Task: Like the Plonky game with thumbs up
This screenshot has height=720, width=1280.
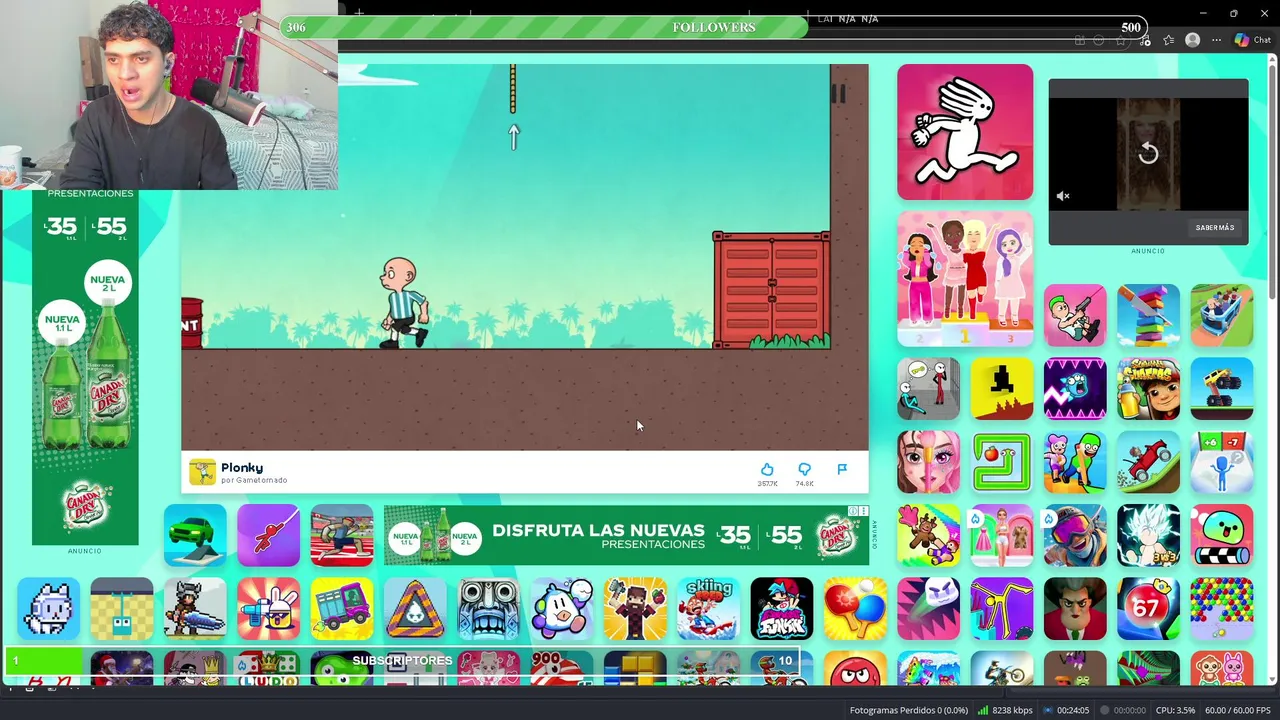Action: 767,469
